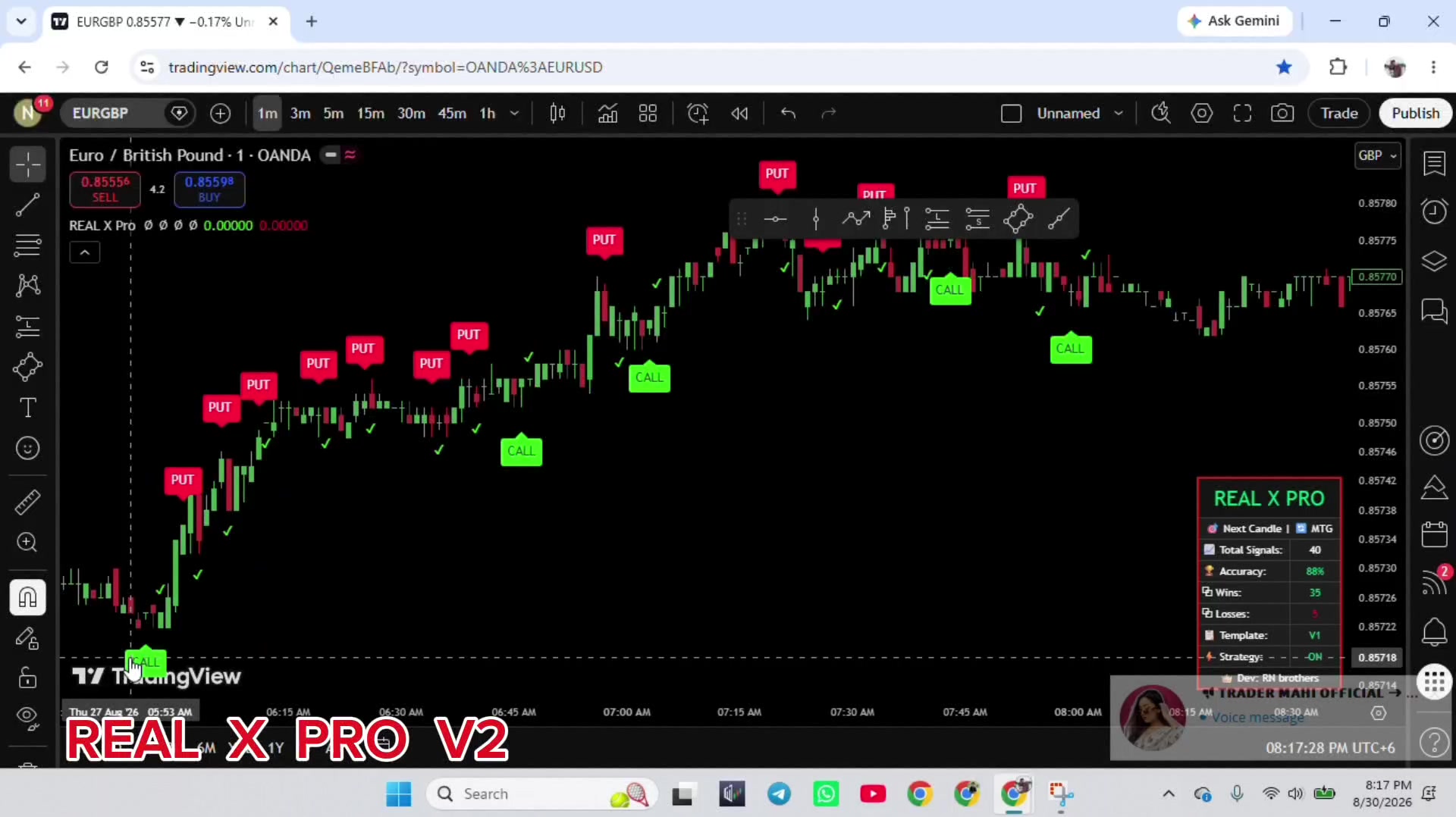Collapse the indicator legend chevron
Viewport: 1456px width, 817px height.
pyautogui.click(x=85, y=252)
